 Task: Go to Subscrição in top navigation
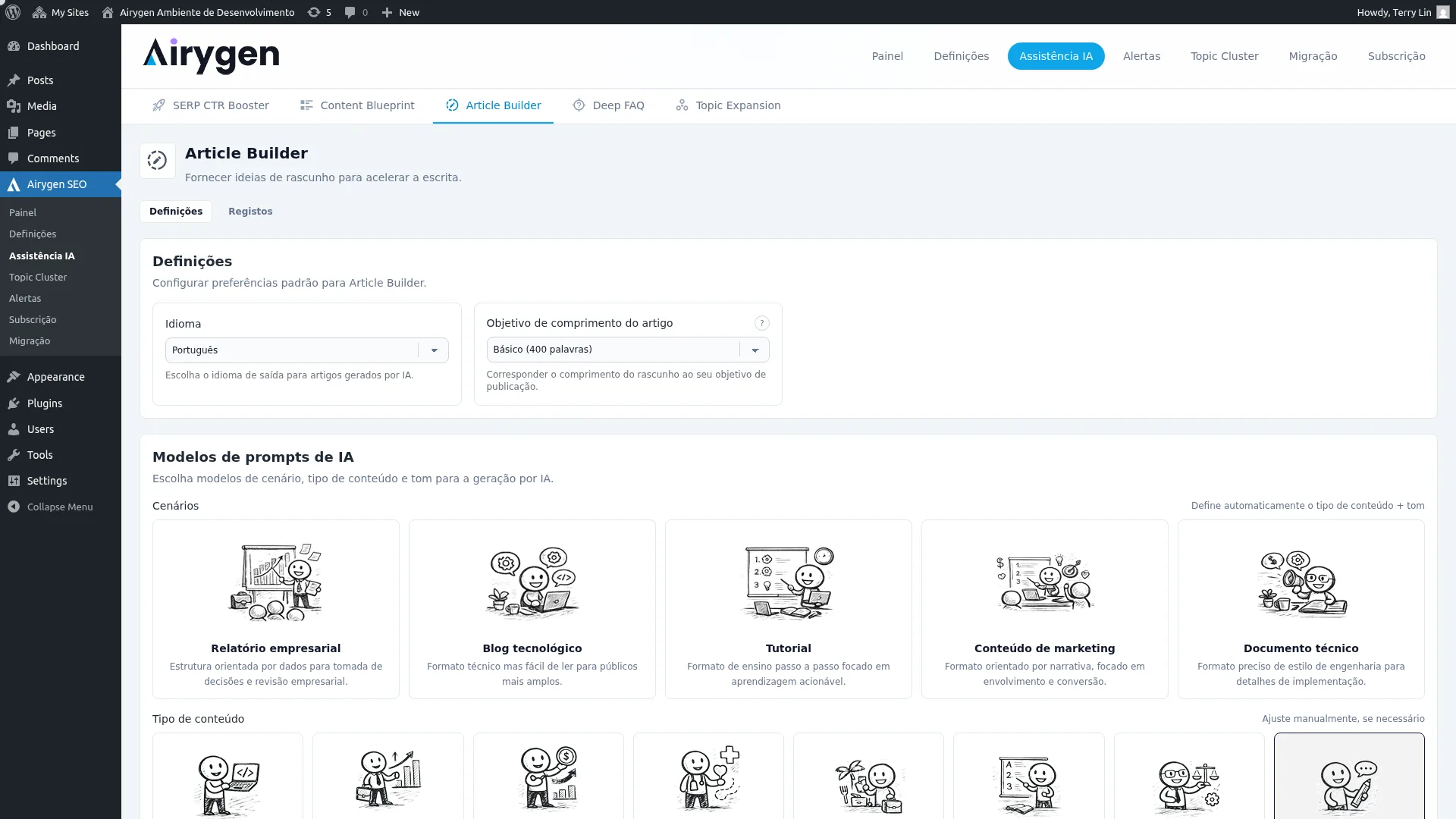[x=1396, y=56]
